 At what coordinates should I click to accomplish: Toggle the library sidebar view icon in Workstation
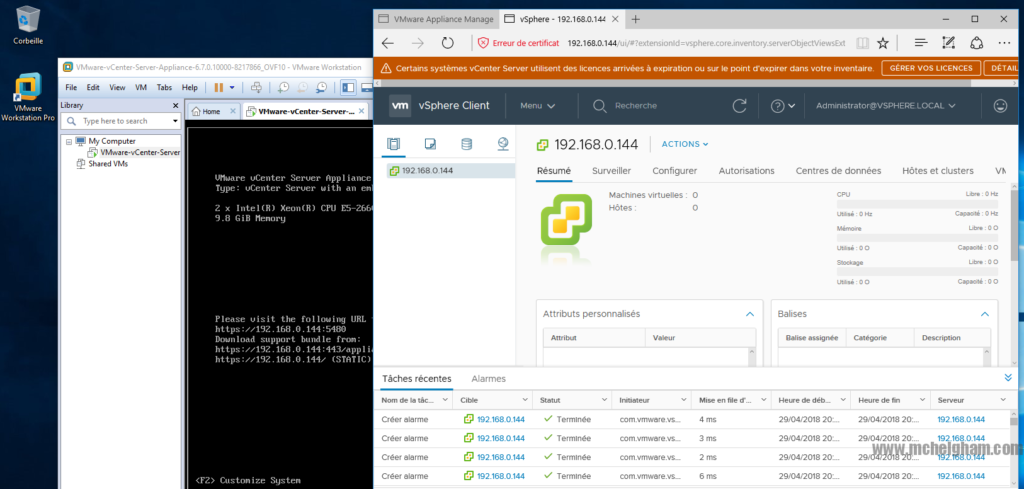point(348,87)
